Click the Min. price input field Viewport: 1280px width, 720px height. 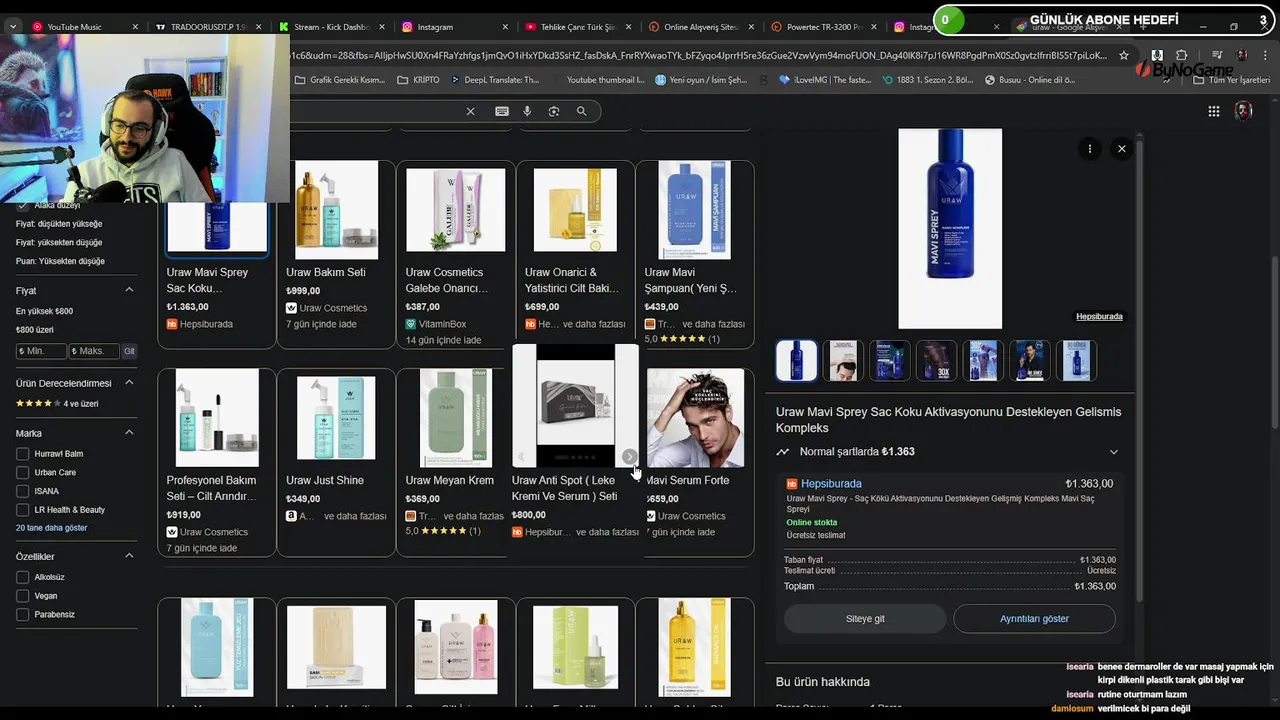click(41, 351)
